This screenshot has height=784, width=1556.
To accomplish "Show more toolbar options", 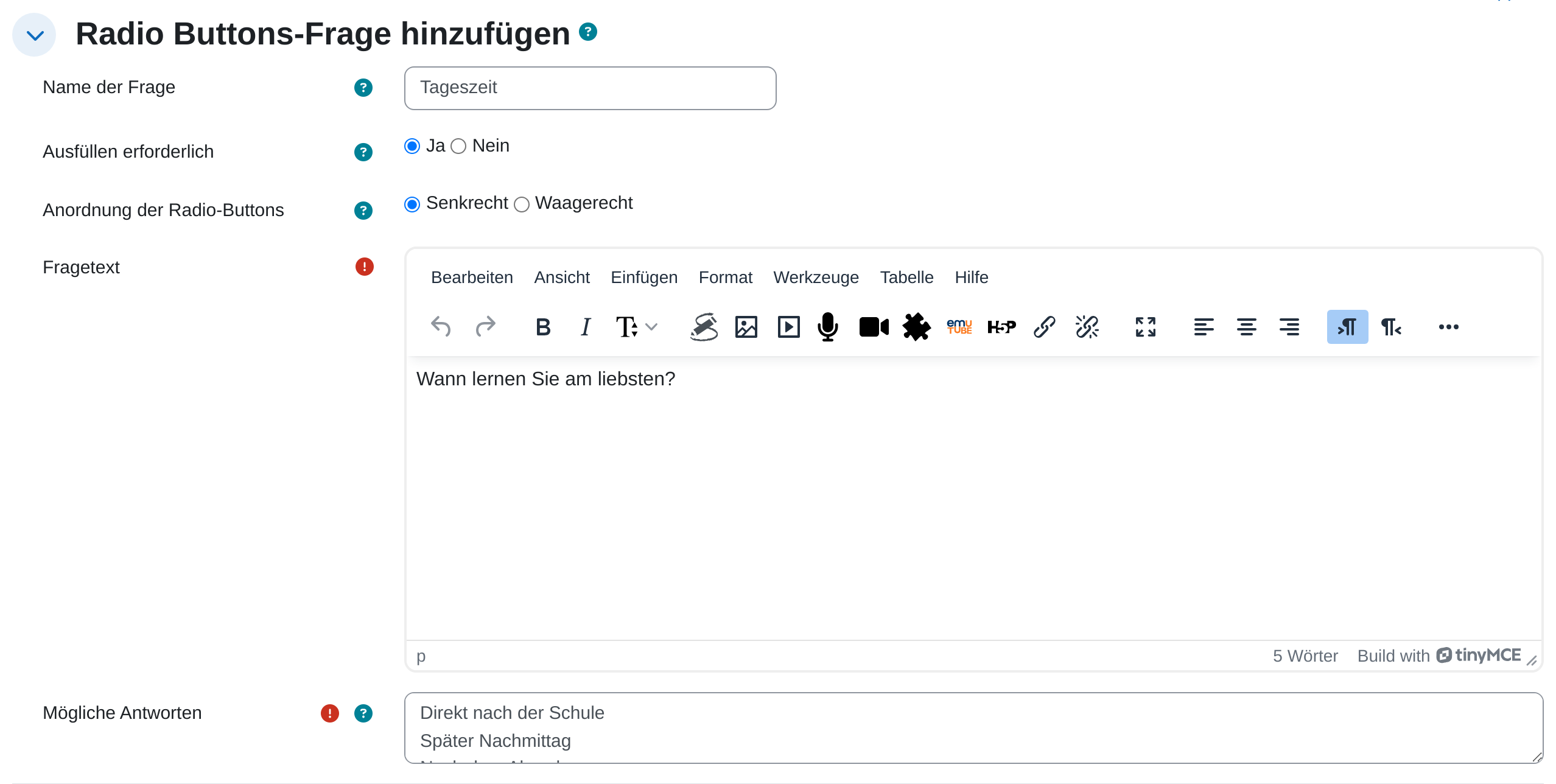I will [1449, 327].
